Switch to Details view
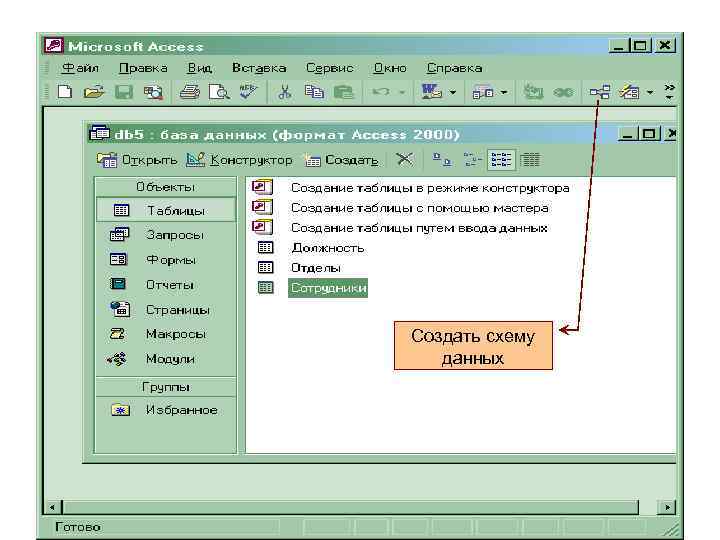The height and width of the screenshot is (540, 720). tap(530, 159)
